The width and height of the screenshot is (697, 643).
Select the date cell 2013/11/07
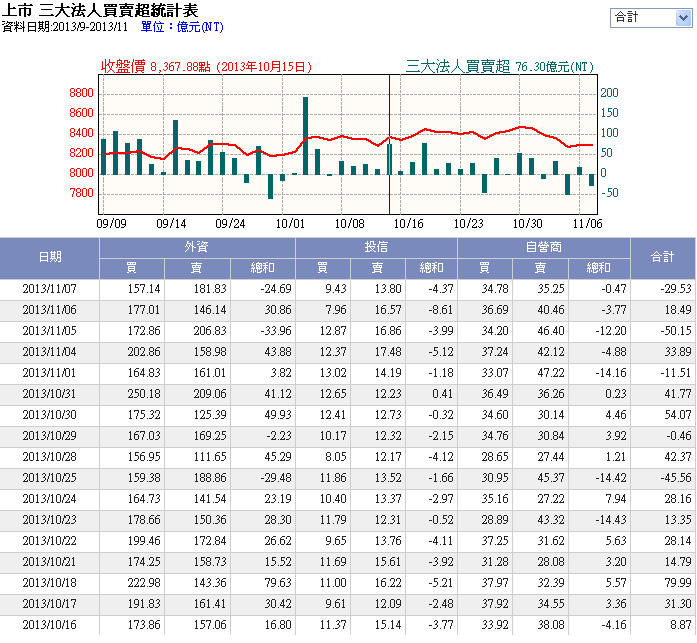pyautogui.click(x=50, y=289)
